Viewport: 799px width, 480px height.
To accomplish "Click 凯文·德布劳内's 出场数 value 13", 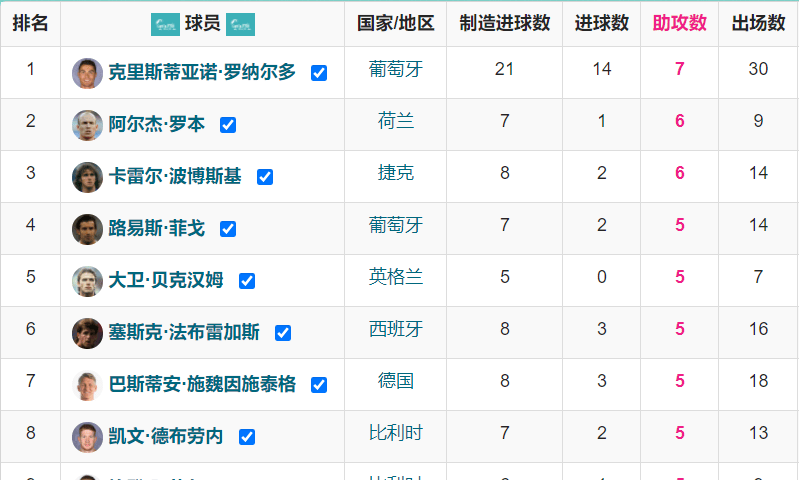I will [x=758, y=433].
